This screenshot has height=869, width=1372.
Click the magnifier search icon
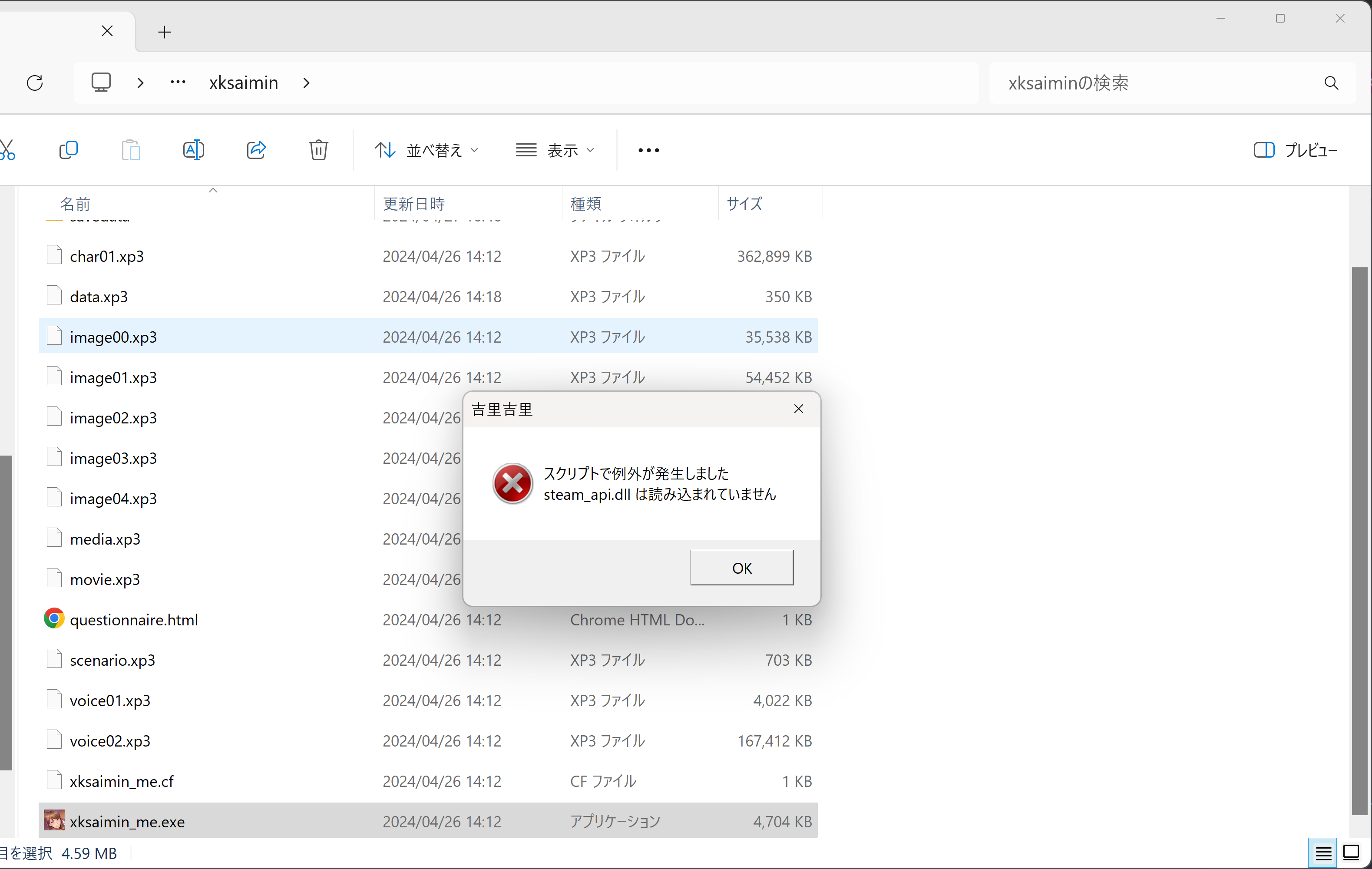point(1331,83)
